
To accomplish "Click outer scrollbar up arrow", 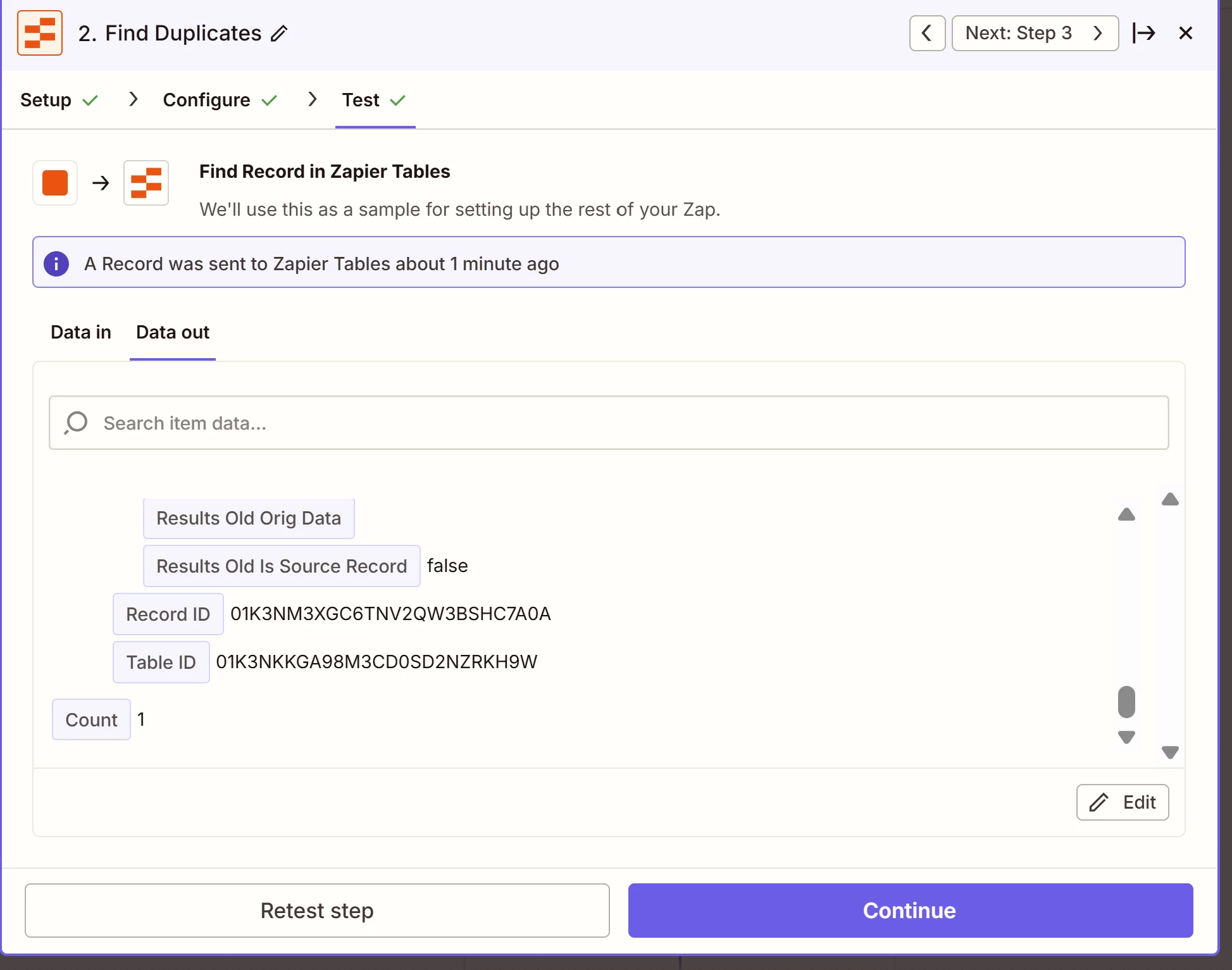I will point(1170,499).
